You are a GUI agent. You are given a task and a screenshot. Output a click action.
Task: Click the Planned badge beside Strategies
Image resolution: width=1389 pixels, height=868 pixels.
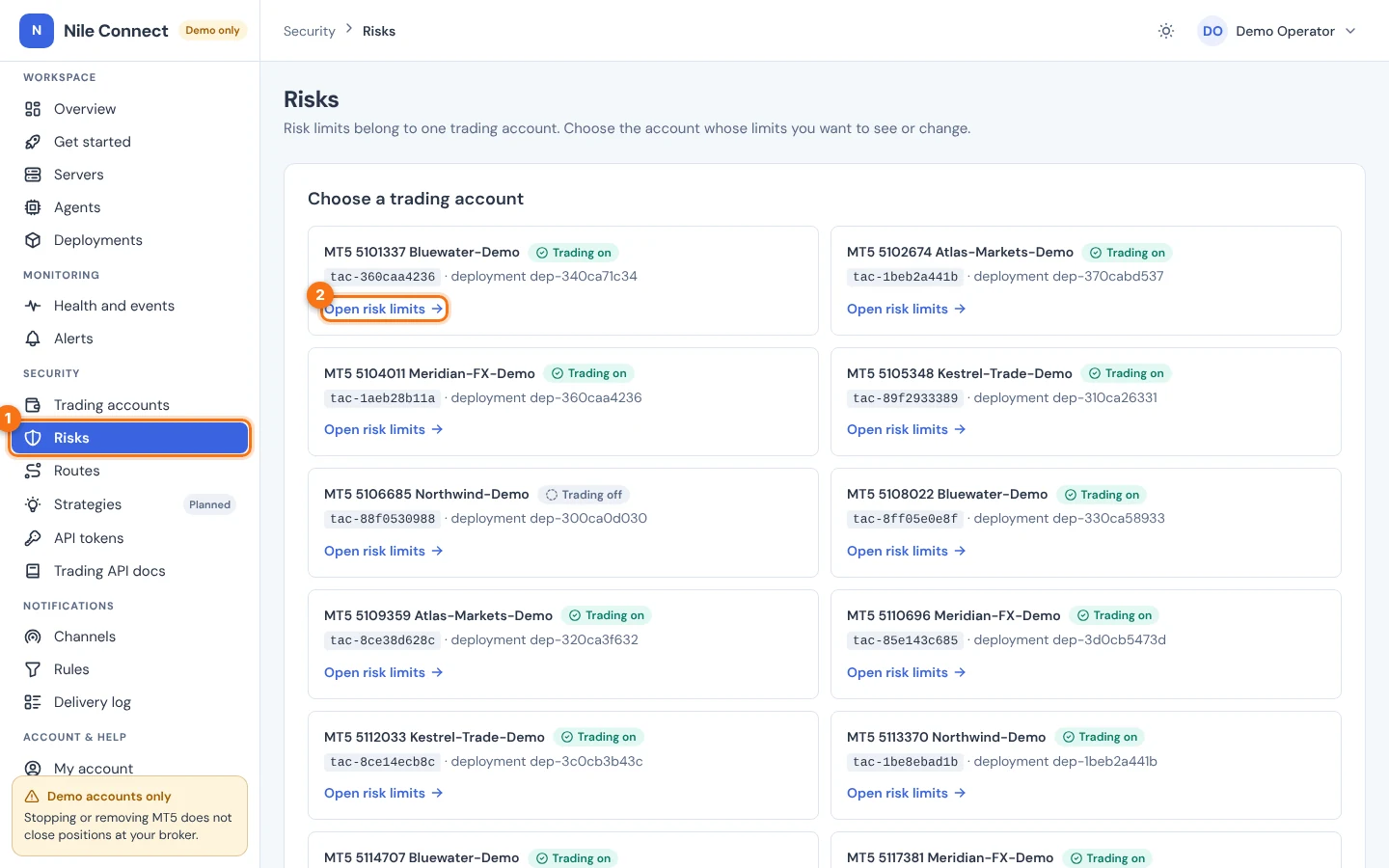(x=210, y=504)
